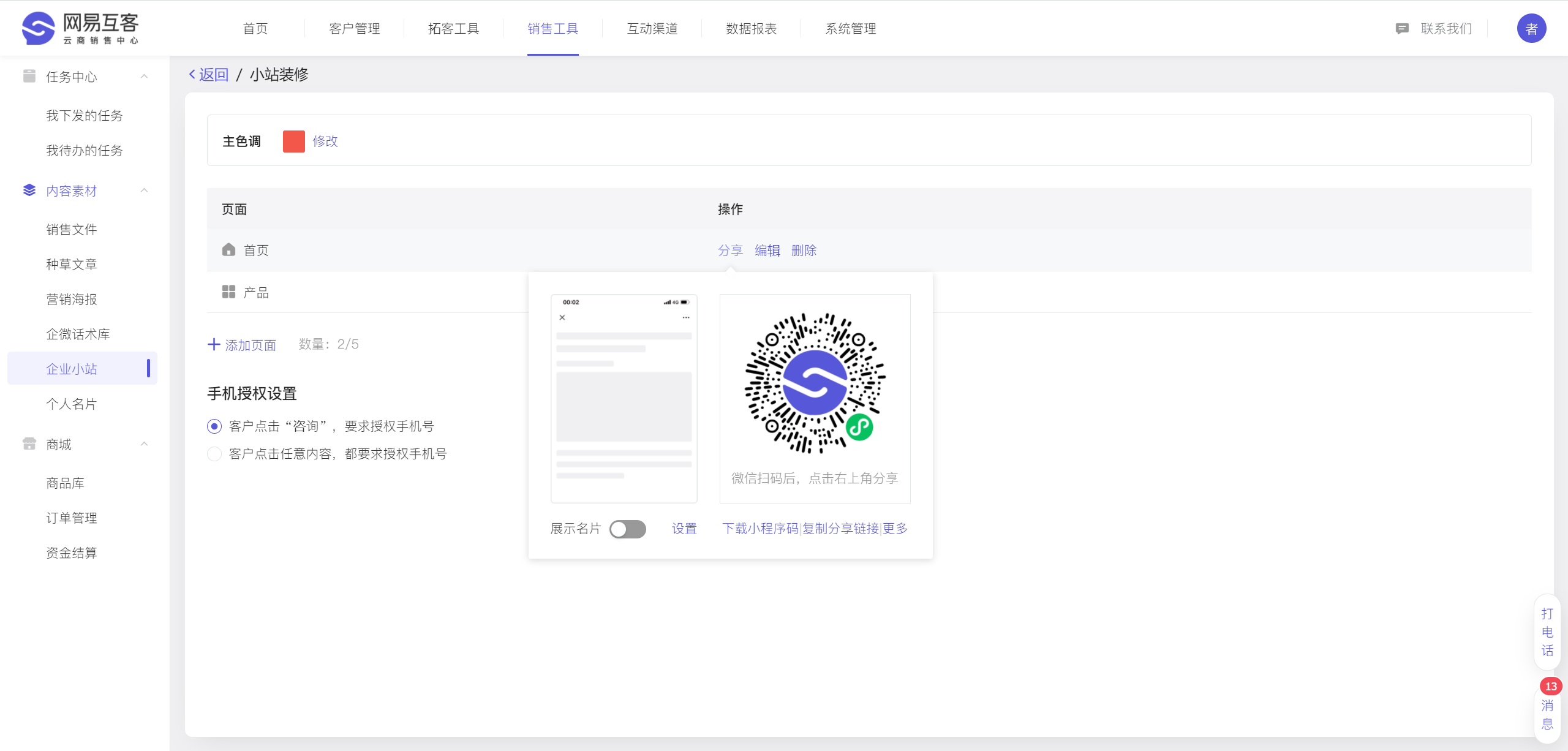
Task: Collapse the 内容素材 section chevron
Action: click(x=145, y=190)
